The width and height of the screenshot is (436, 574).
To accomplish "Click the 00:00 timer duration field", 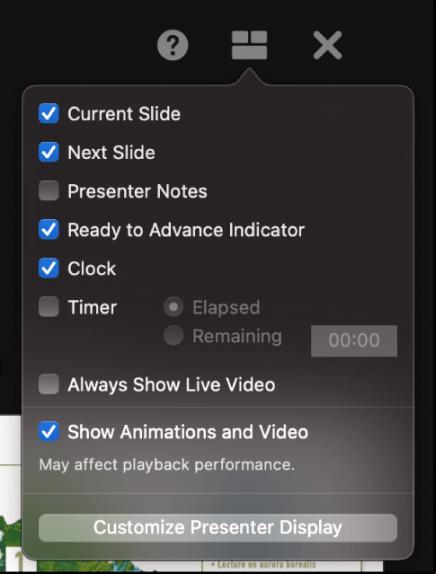I will coord(354,341).
